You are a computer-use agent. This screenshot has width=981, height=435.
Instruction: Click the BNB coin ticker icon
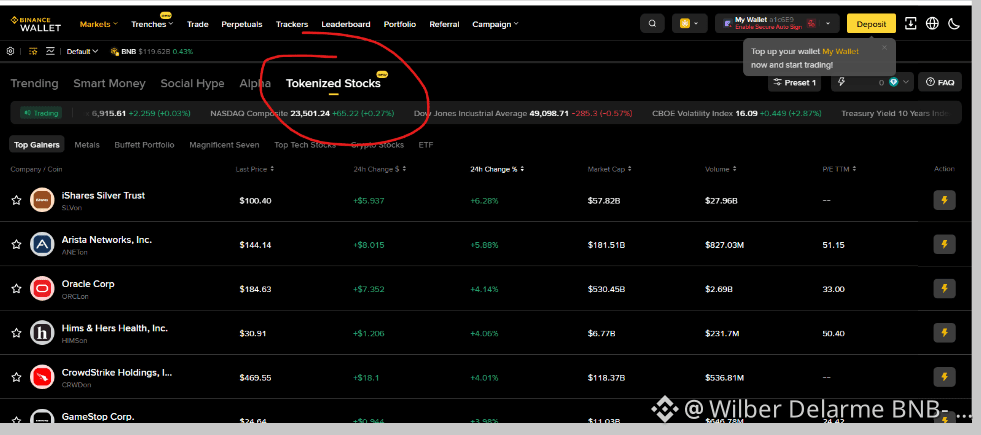click(x=114, y=51)
